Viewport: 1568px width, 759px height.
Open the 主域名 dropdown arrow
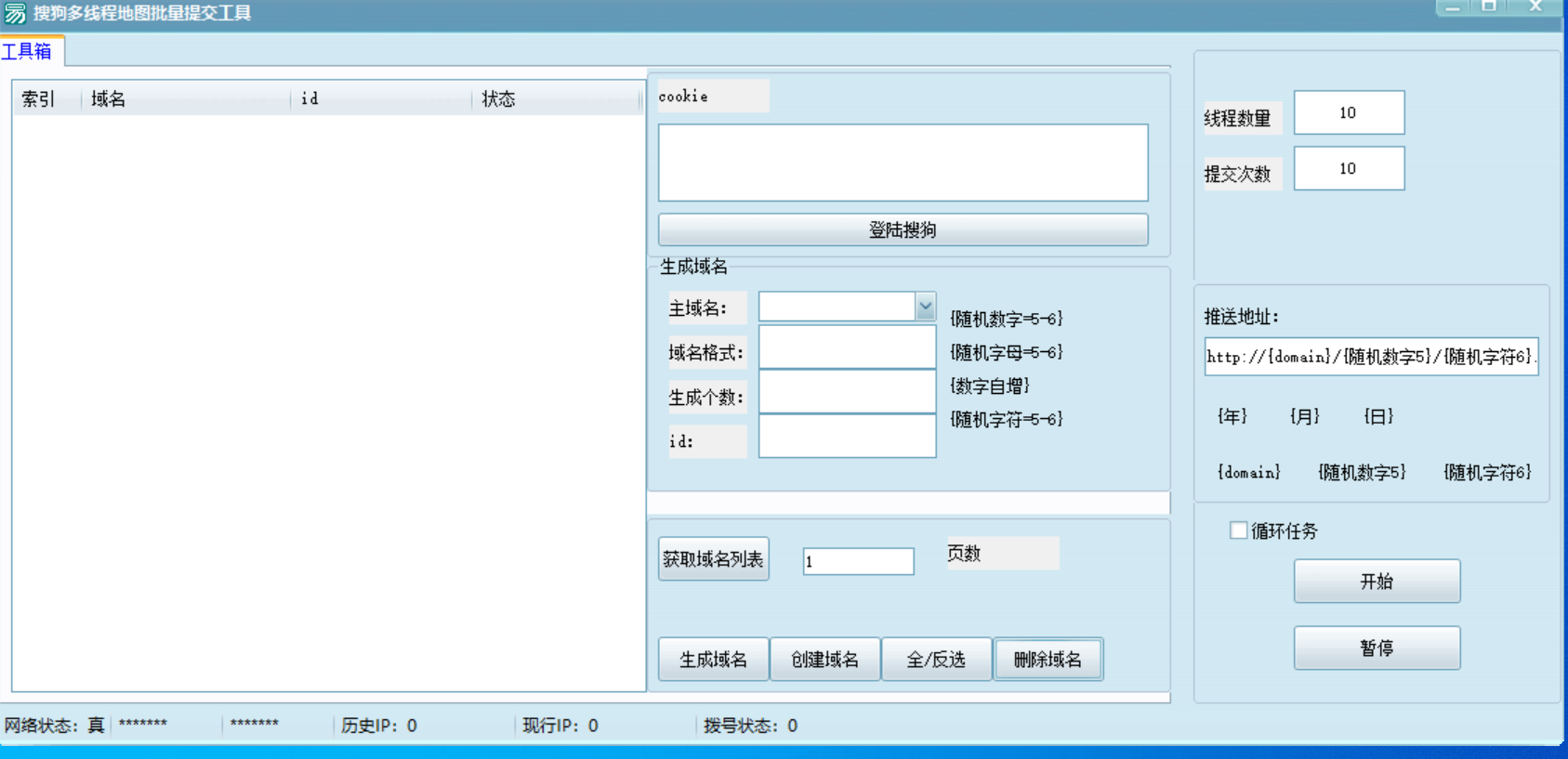tap(925, 306)
